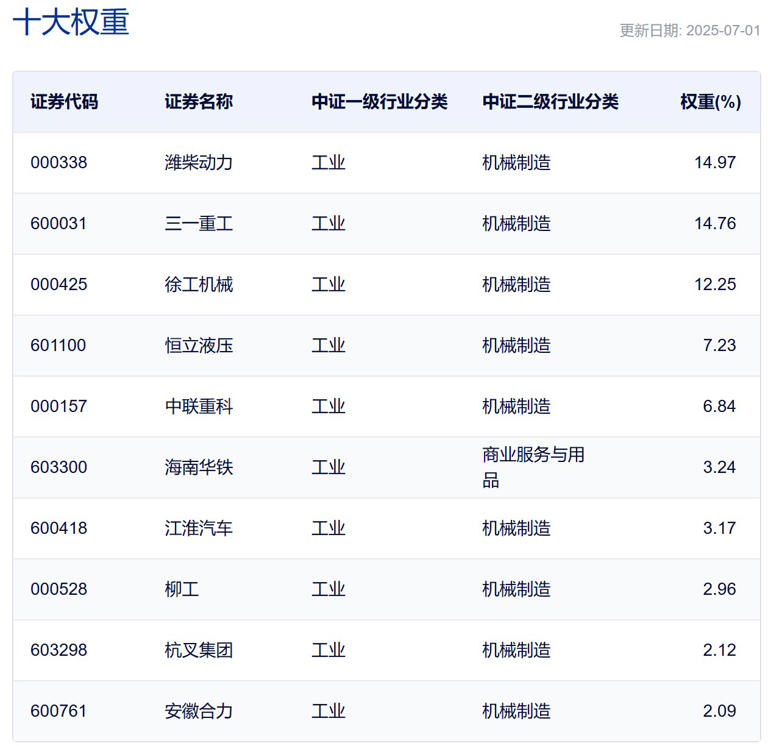Select stock name 海南华铁

tap(198, 467)
